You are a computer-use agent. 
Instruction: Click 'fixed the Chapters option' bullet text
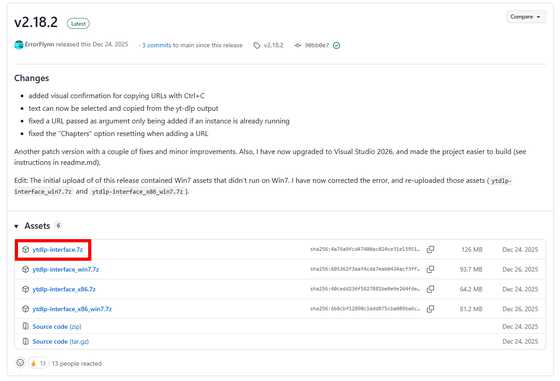click(118, 134)
